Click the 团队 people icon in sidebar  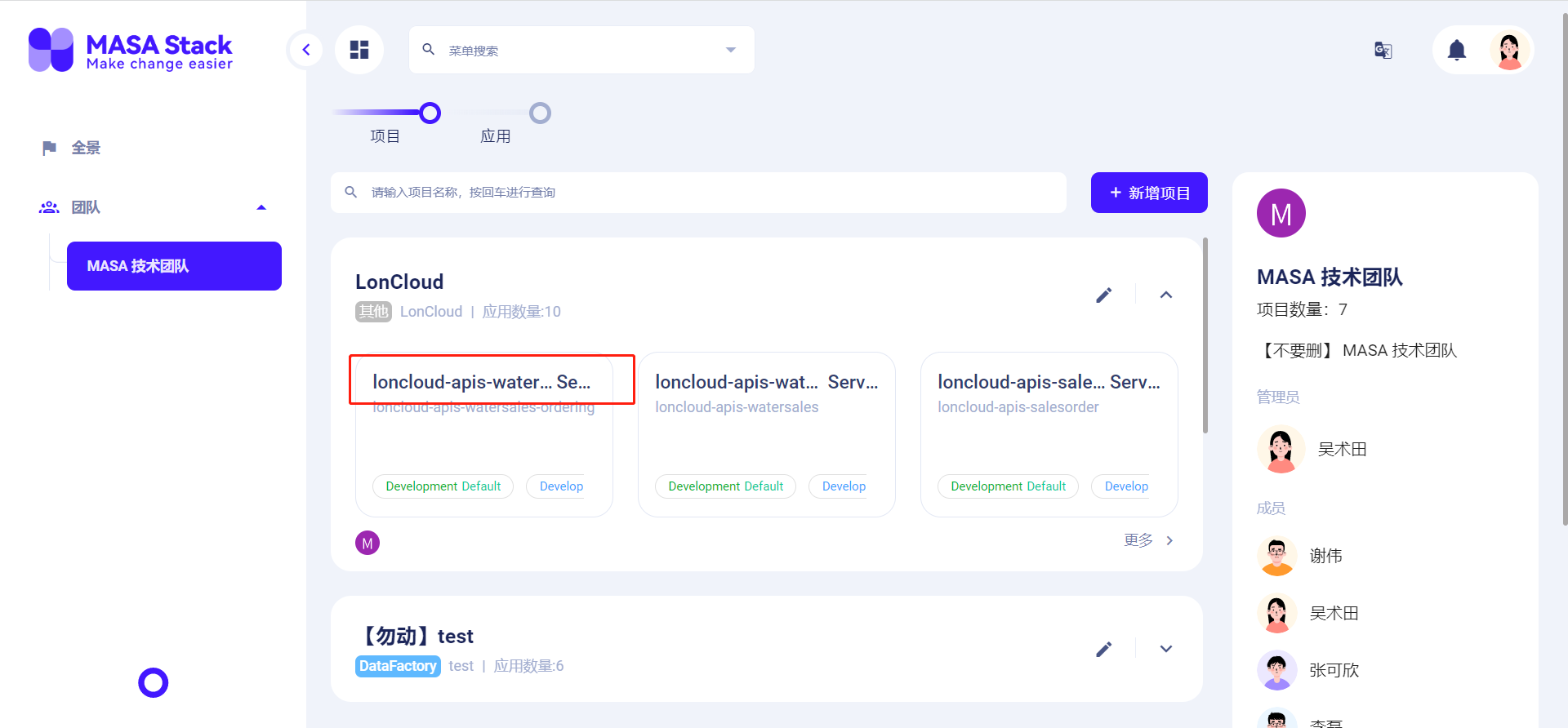tap(49, 206)
